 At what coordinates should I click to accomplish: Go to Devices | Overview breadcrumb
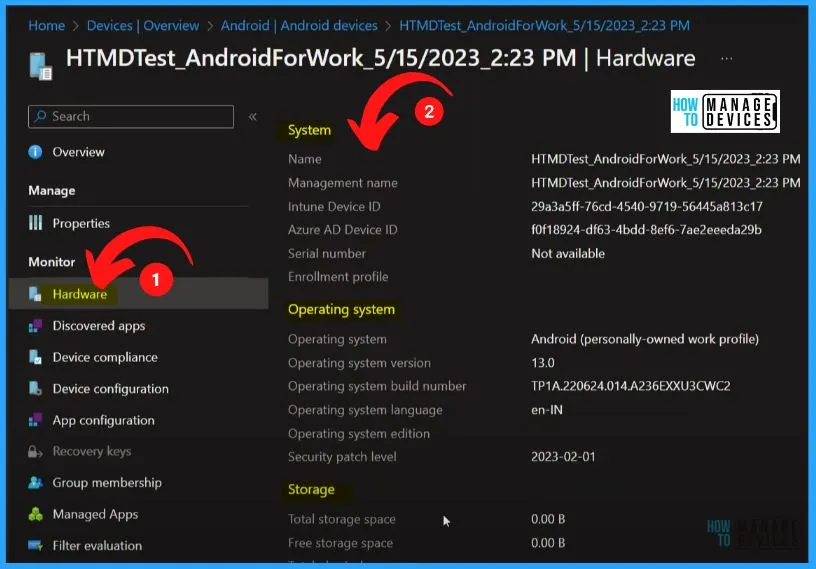click(x=143, y=26)
